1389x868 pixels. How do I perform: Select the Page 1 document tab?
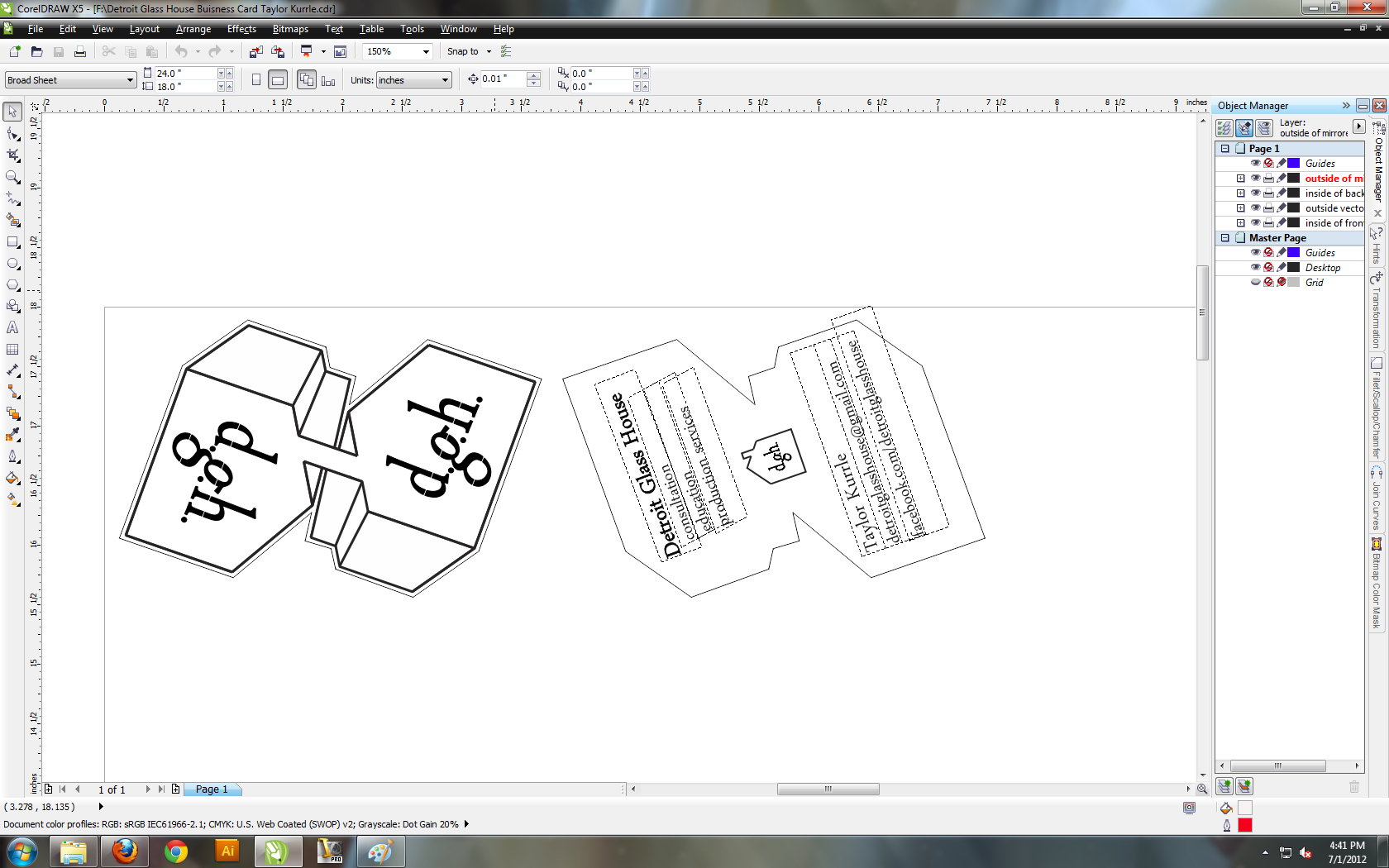pos(212,789)
